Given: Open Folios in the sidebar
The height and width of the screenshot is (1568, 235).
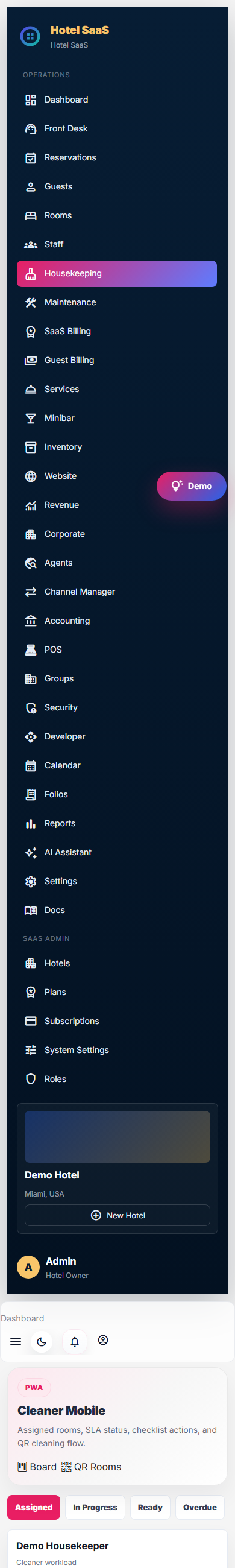Looking at the screenshot, I should point(117,794).
